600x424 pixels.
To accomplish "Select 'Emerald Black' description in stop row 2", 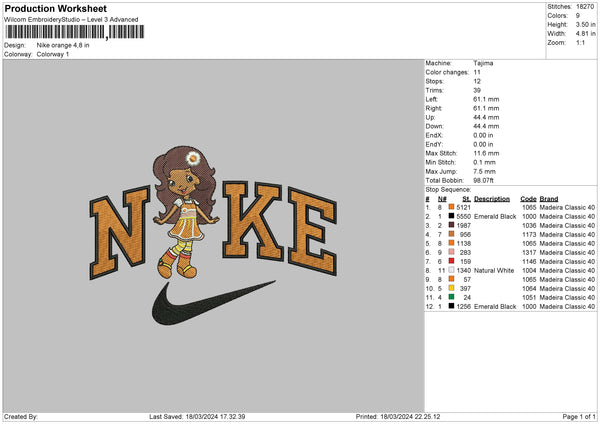I will pyautogui.click(x=495, y=217).
